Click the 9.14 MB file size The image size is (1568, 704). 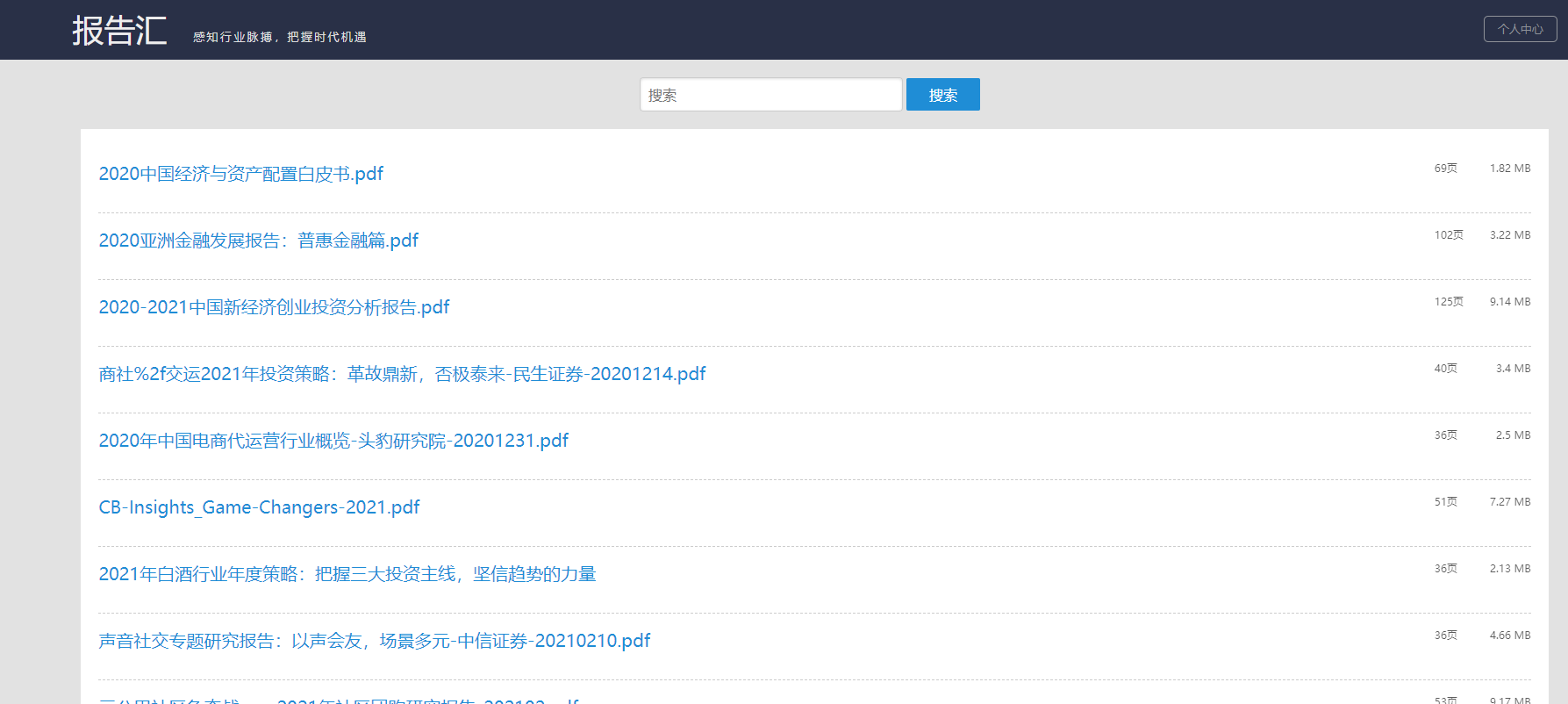tap(1509, 302)
